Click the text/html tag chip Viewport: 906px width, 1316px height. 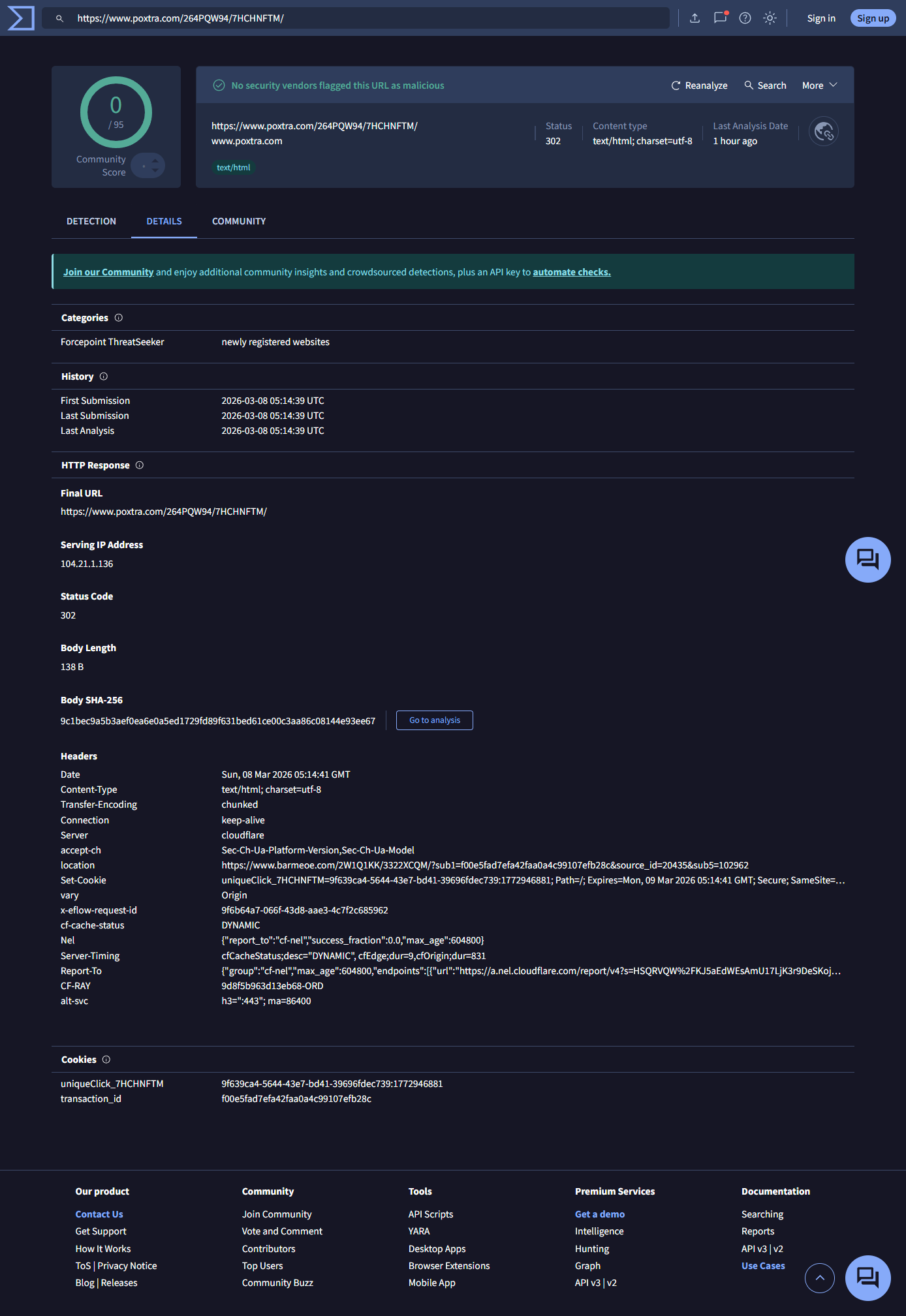[233, 168]
